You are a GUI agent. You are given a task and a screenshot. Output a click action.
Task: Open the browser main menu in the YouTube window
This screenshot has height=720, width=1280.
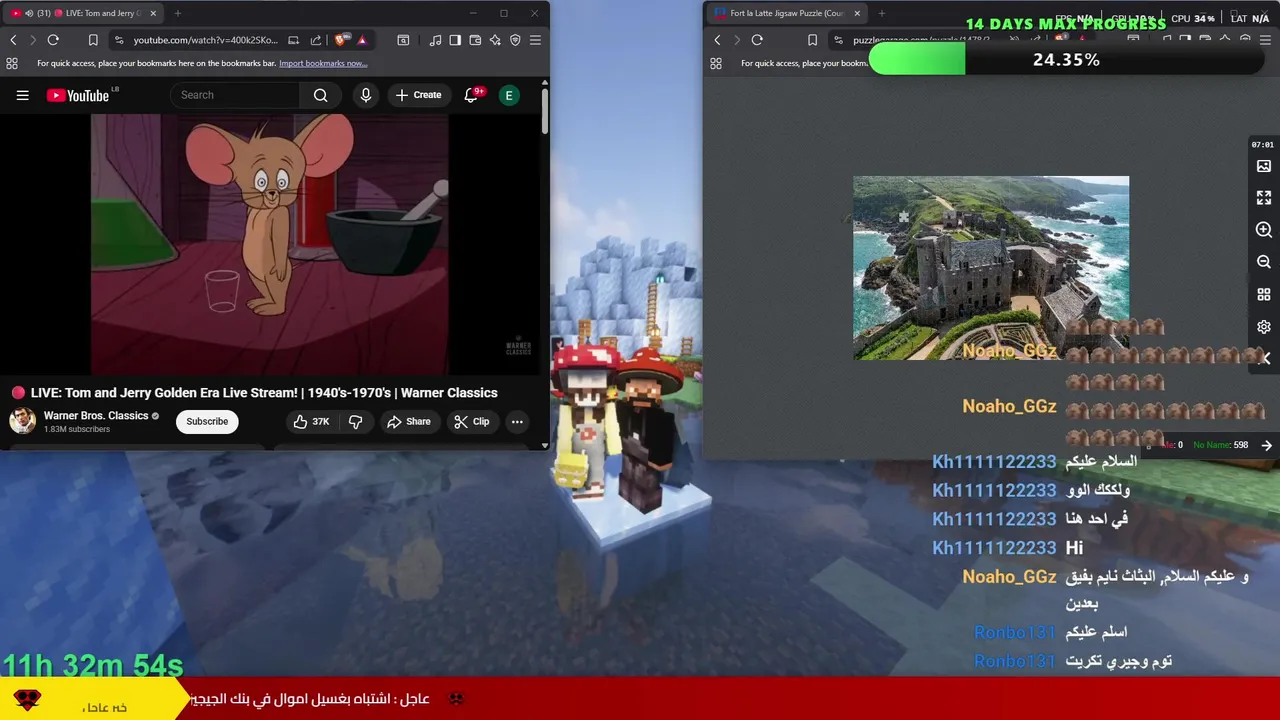point(535,40)
